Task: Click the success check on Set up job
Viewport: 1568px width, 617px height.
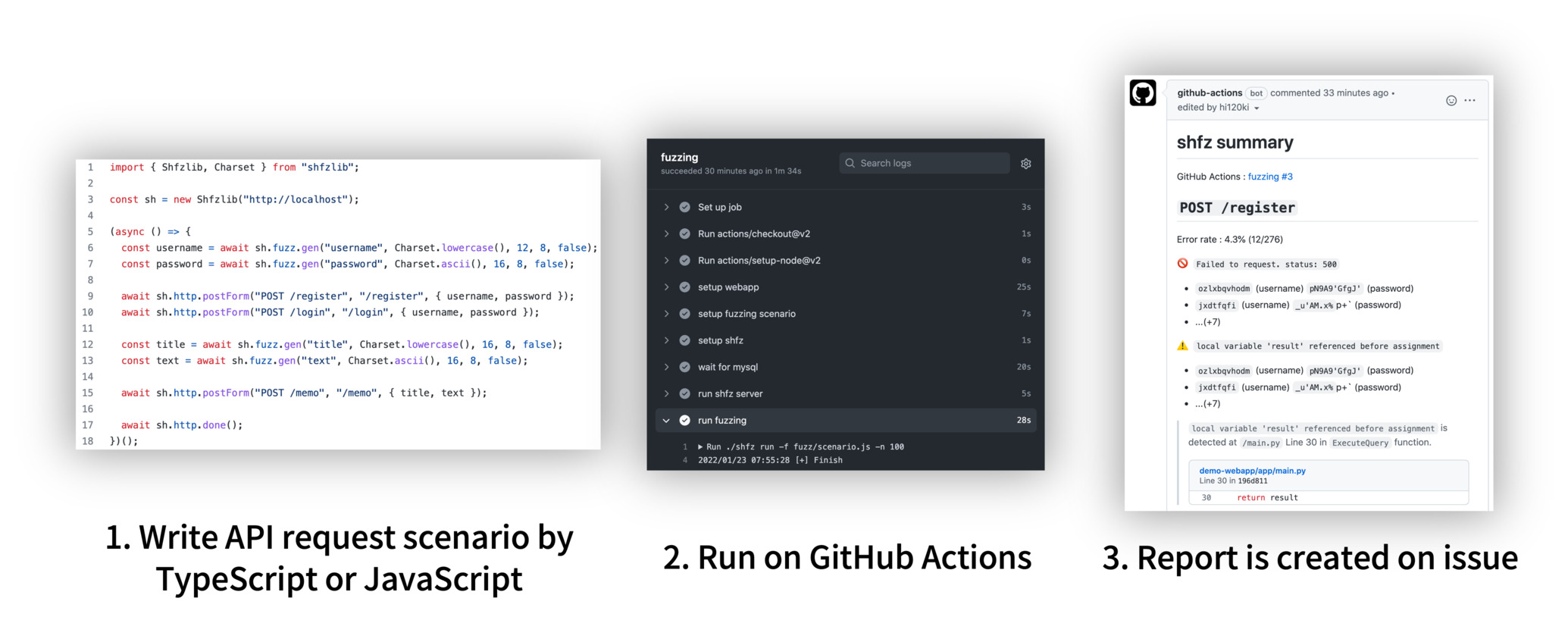Action: tap(684, 207)
